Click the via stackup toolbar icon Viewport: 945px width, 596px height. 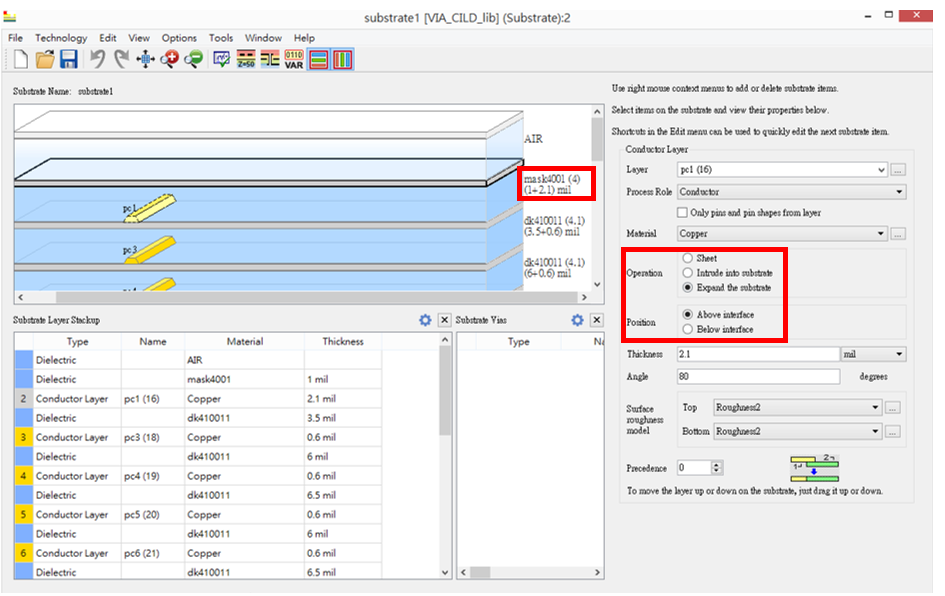(270, 59)
